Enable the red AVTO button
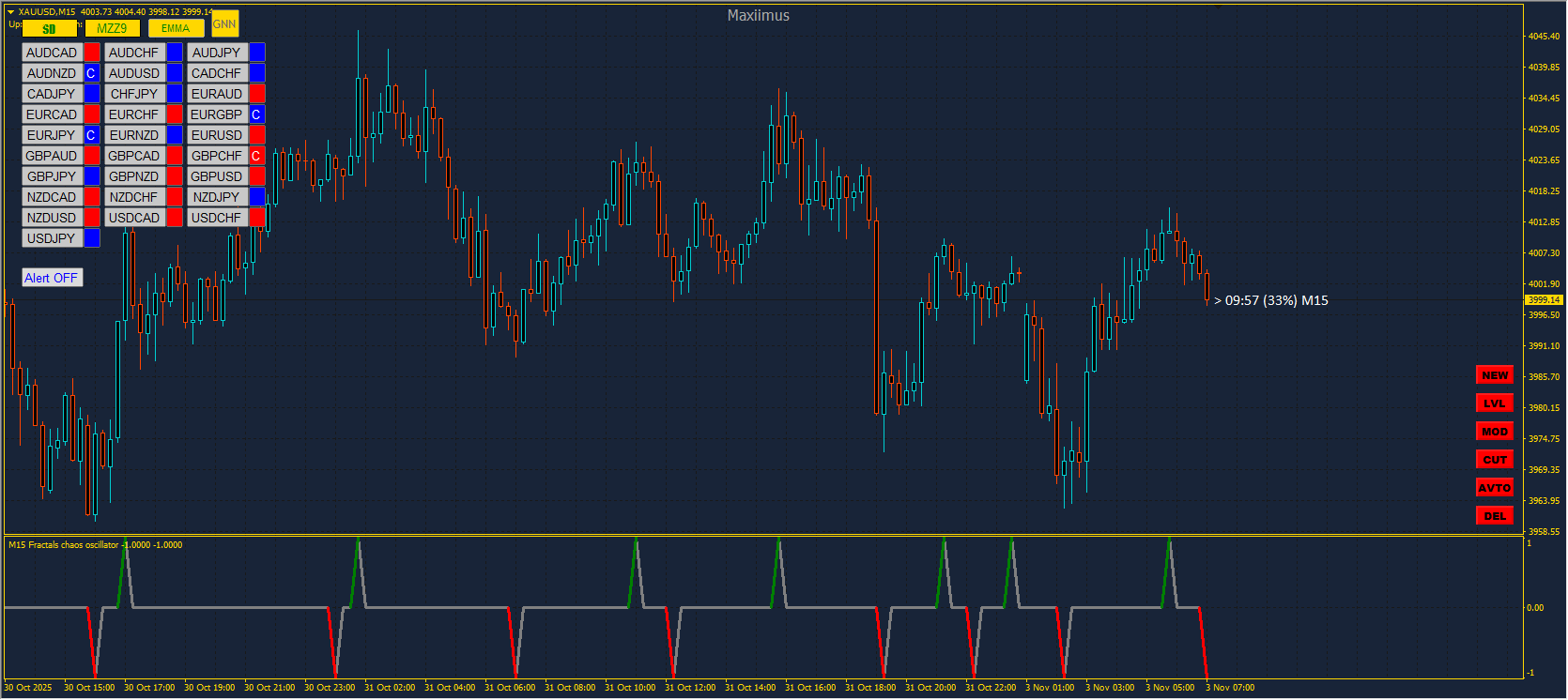 [x=1494, y=488]
